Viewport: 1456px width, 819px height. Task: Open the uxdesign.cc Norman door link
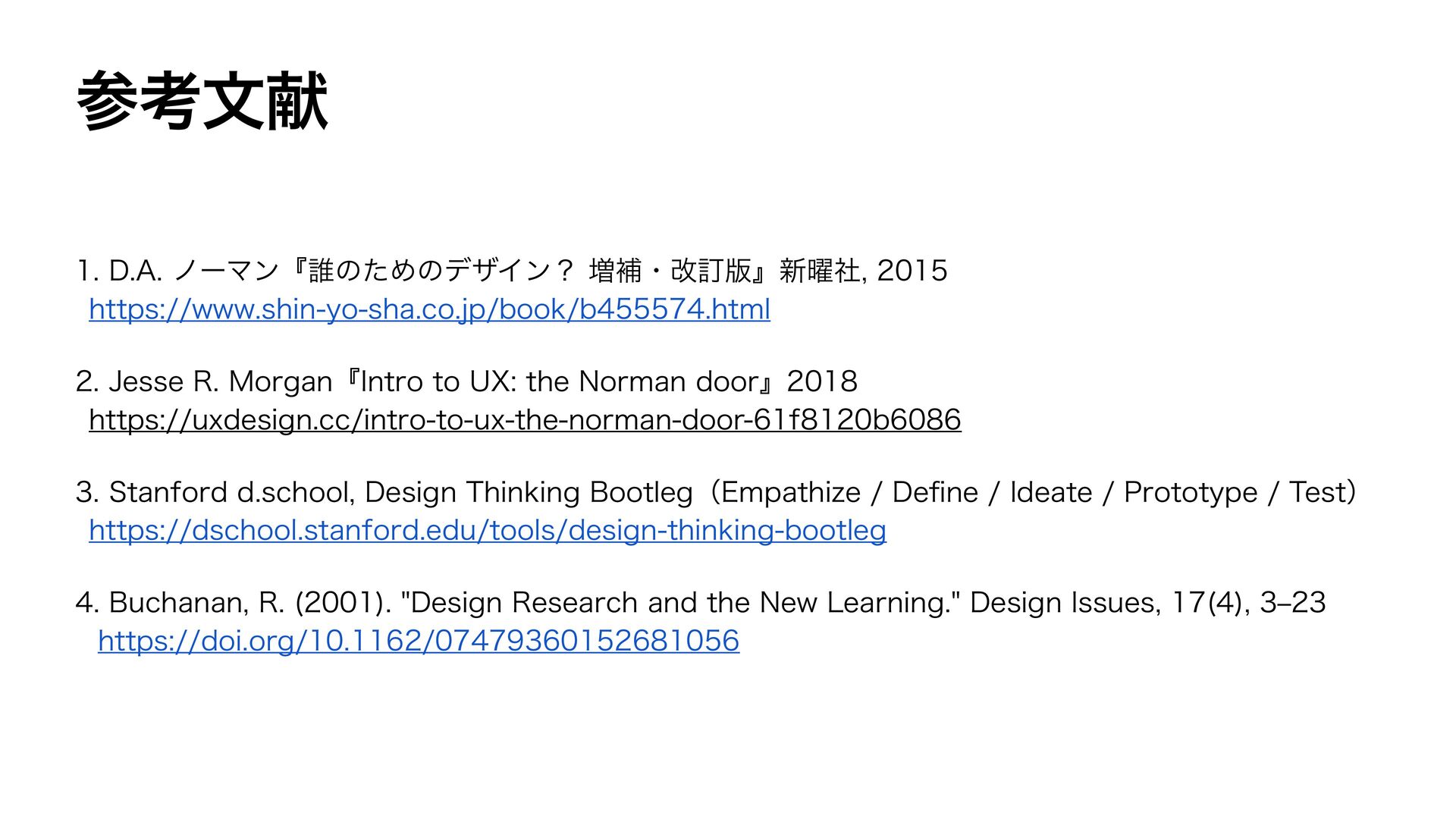tap(525, 420)
